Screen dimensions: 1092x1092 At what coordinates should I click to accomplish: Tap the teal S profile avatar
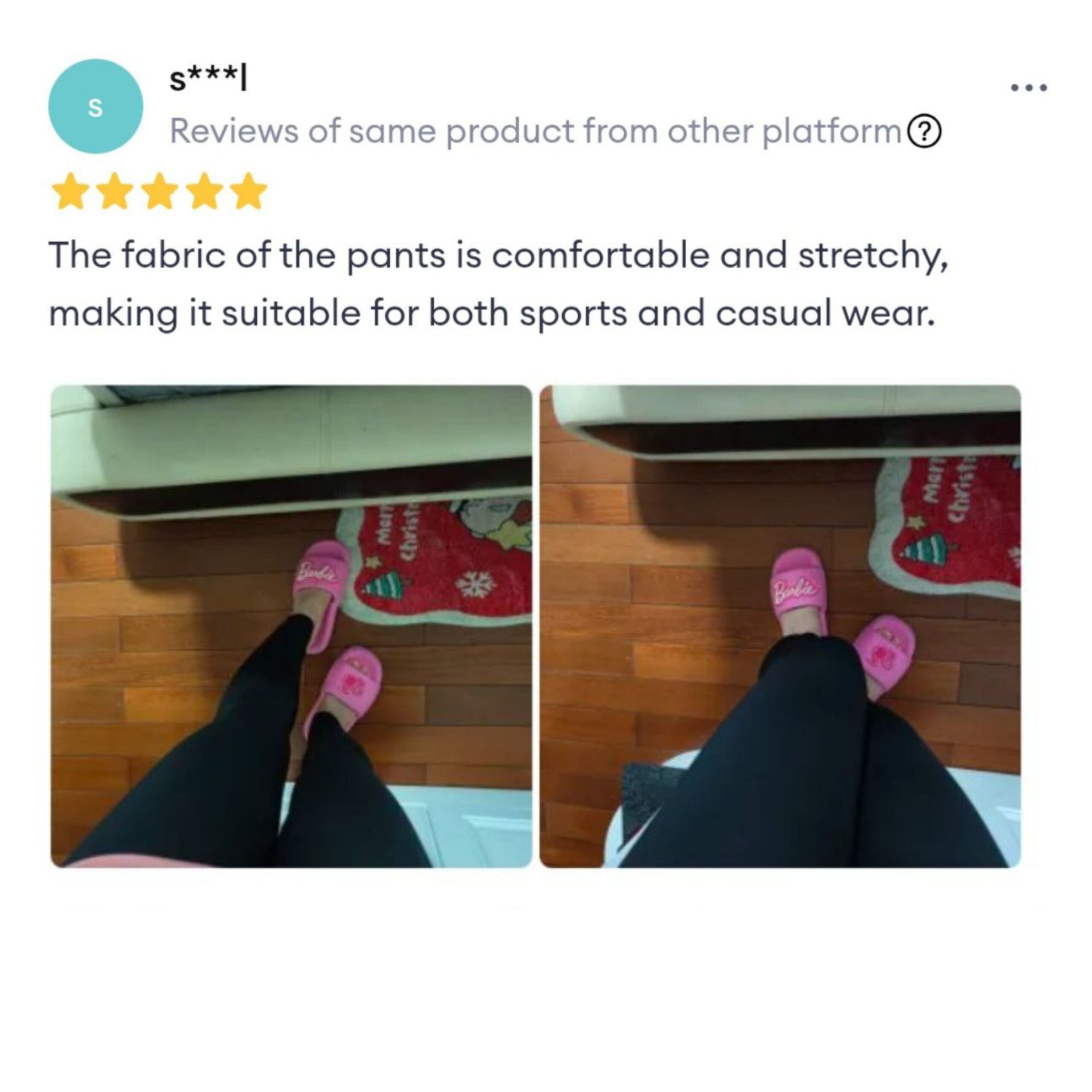tap(96, 106)
